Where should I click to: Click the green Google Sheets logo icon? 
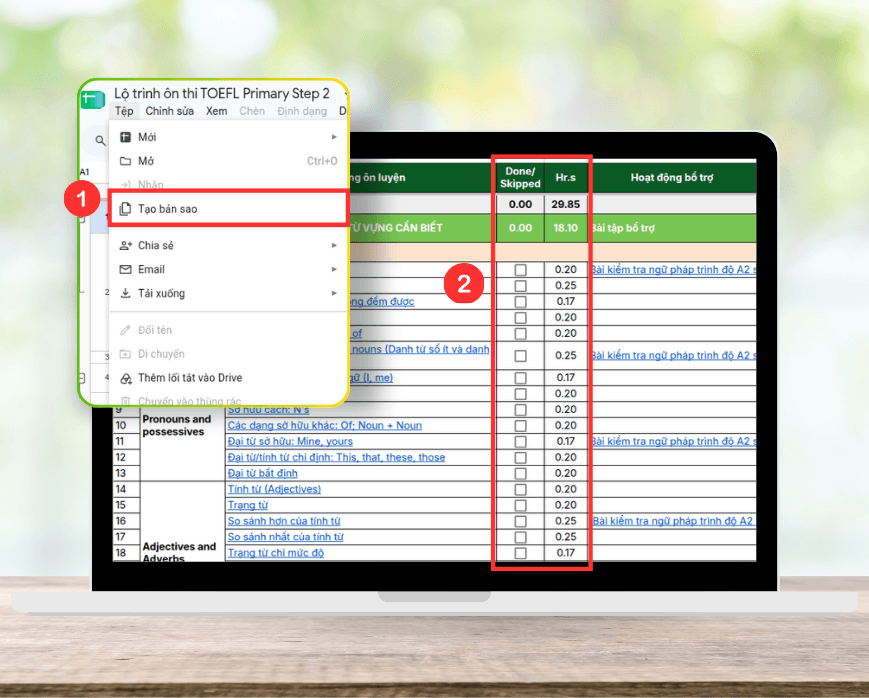tap(93, 100)
